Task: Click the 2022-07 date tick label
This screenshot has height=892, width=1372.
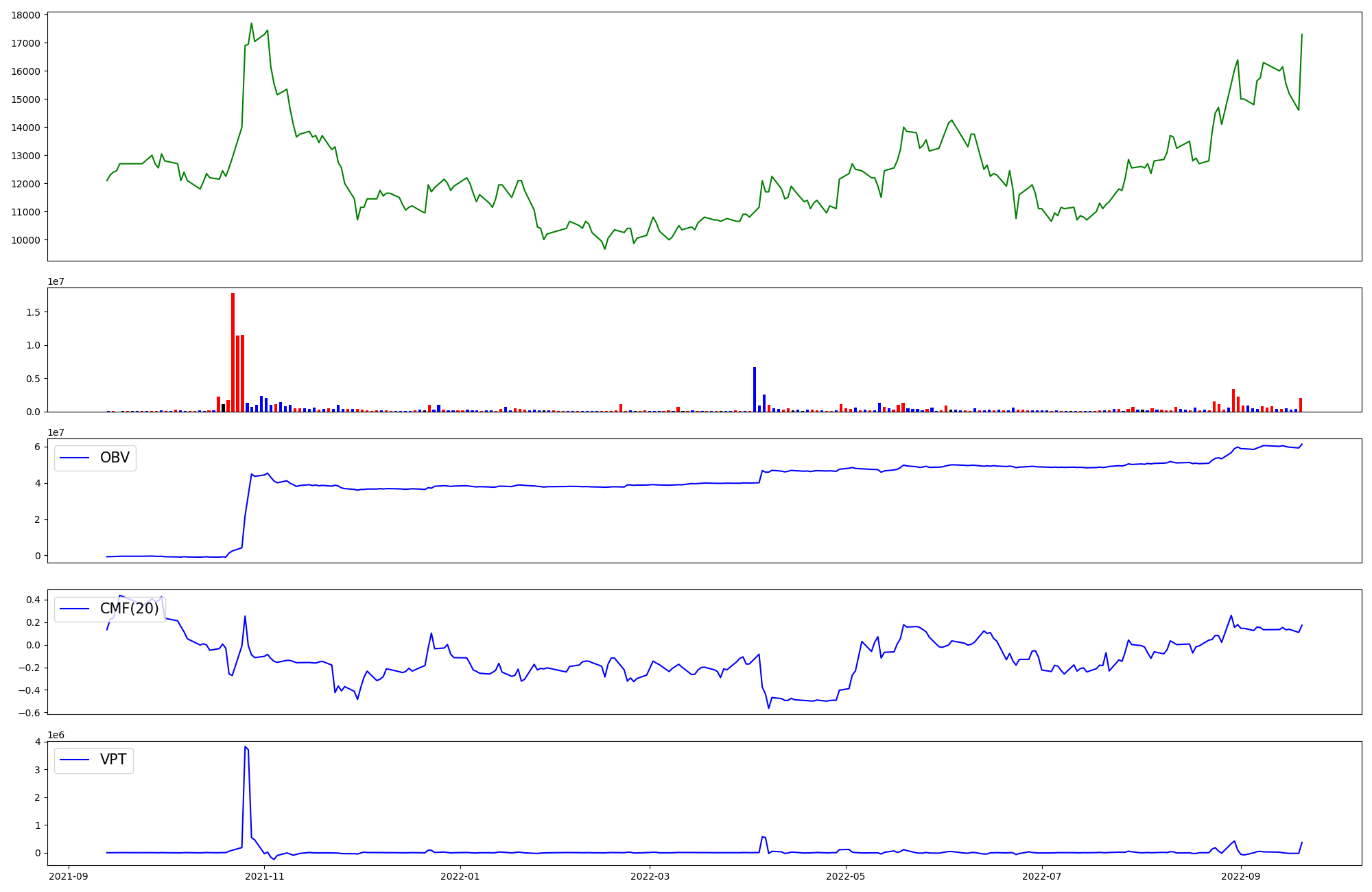Action: pos(1041,876)
